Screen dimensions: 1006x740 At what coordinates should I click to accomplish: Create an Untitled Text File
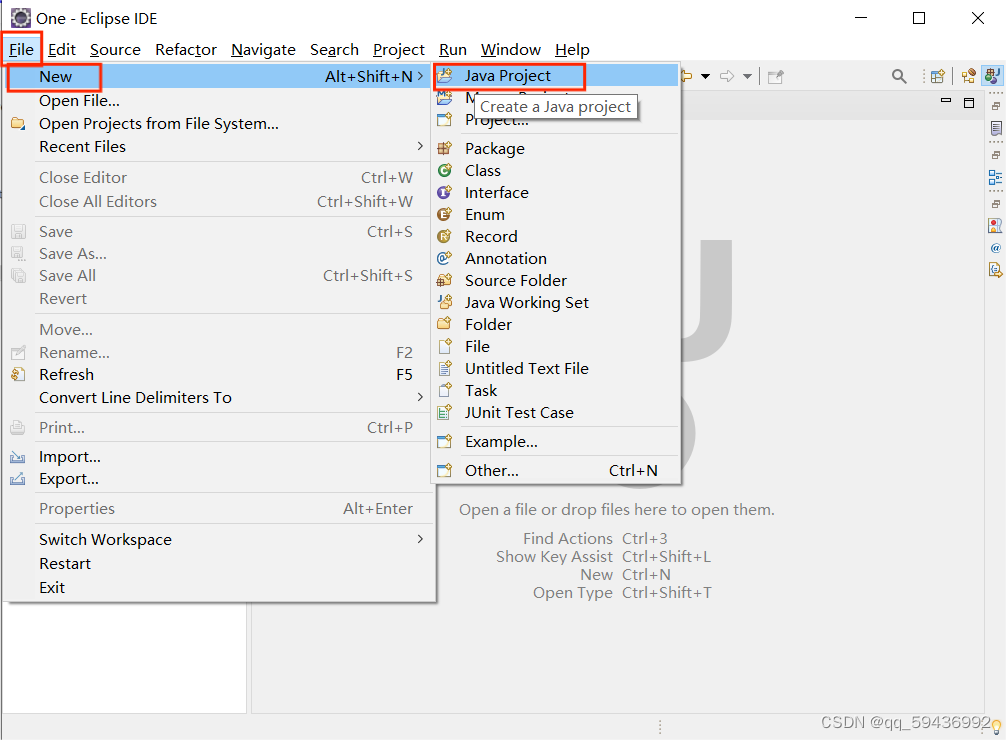coord(556,368)
